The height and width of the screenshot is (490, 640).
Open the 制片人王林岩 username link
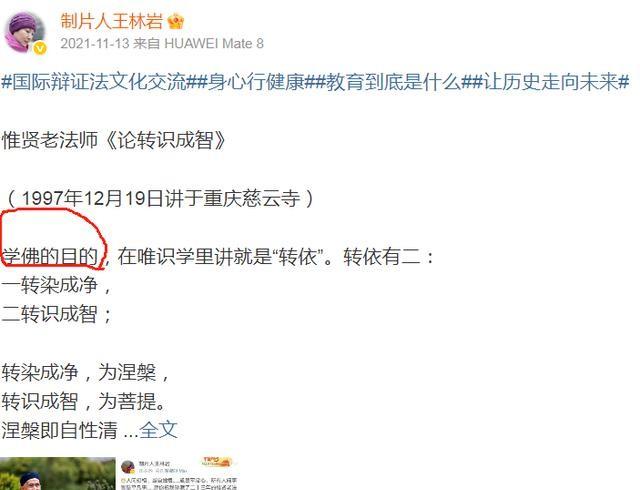pos(111,21)
